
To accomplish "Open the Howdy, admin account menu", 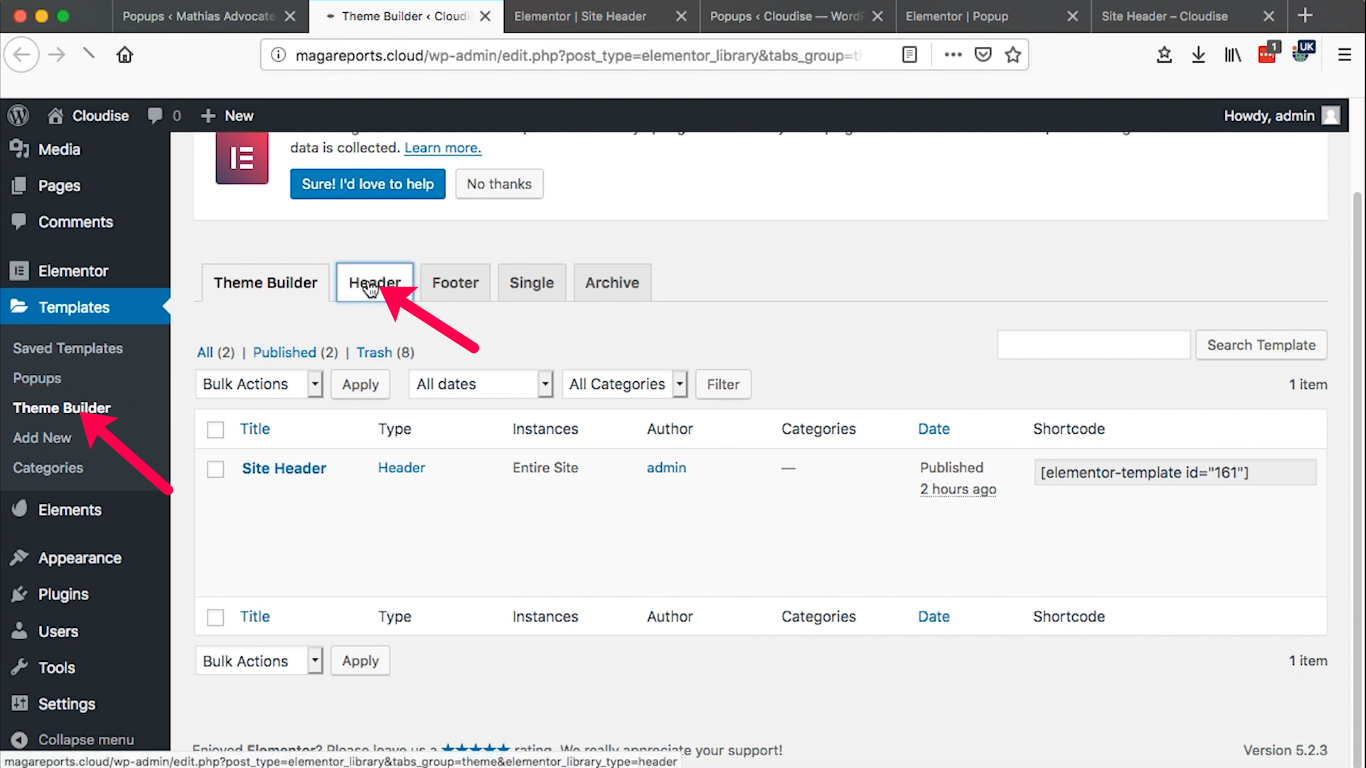I will 1281,116.
